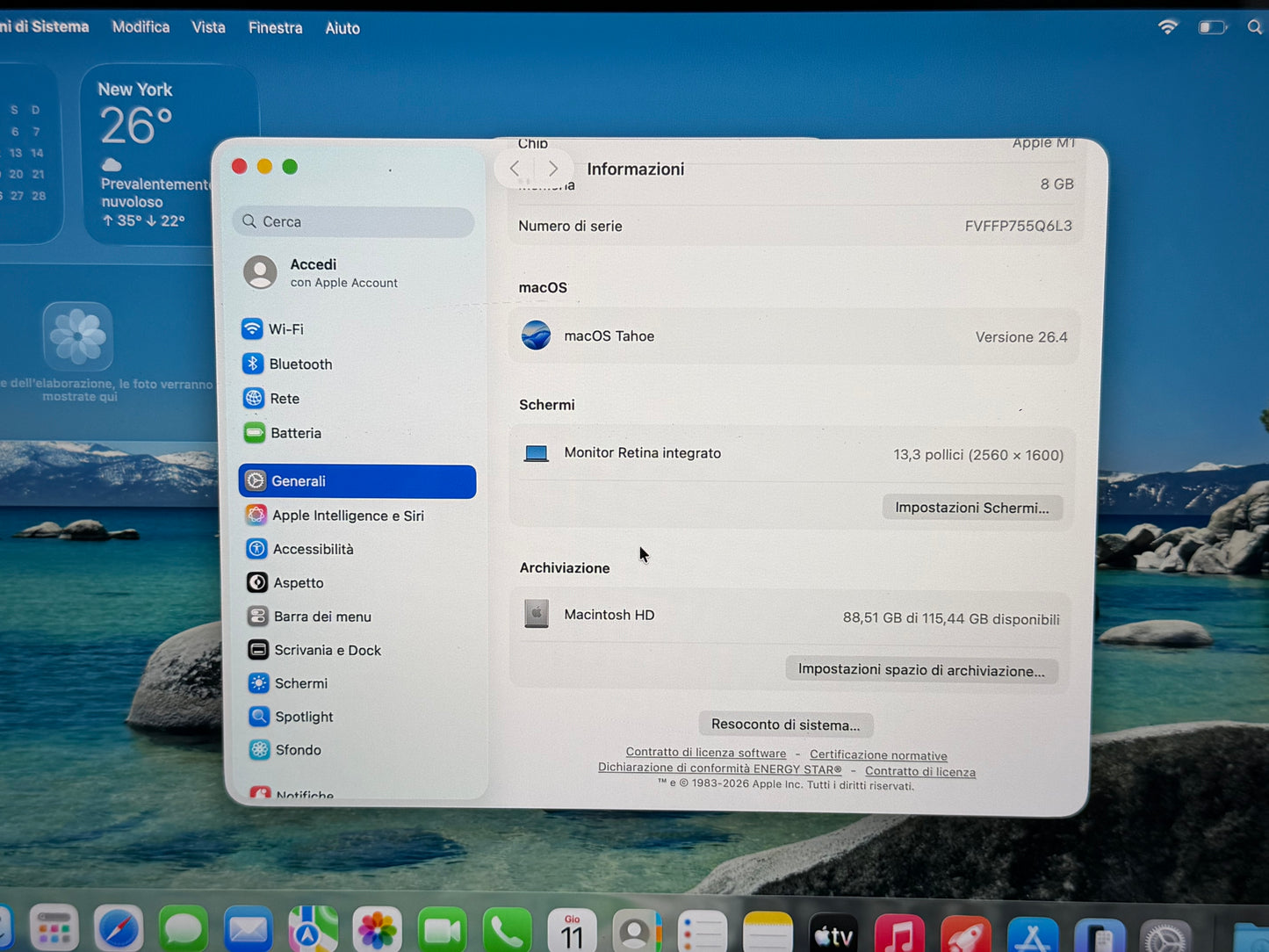1269x952 pixels.
Task: Click the 13,3 pollici (2560 × 1600) text
Action: (978, 455)
